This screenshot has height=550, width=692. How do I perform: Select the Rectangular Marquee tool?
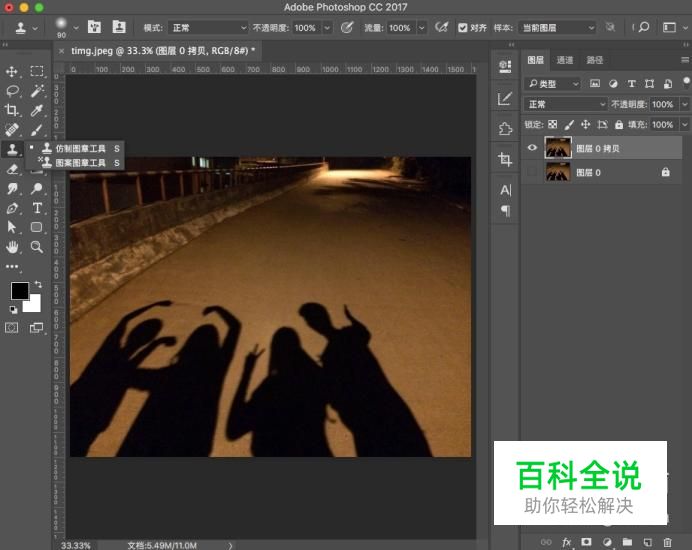click(x=37, y=72)
